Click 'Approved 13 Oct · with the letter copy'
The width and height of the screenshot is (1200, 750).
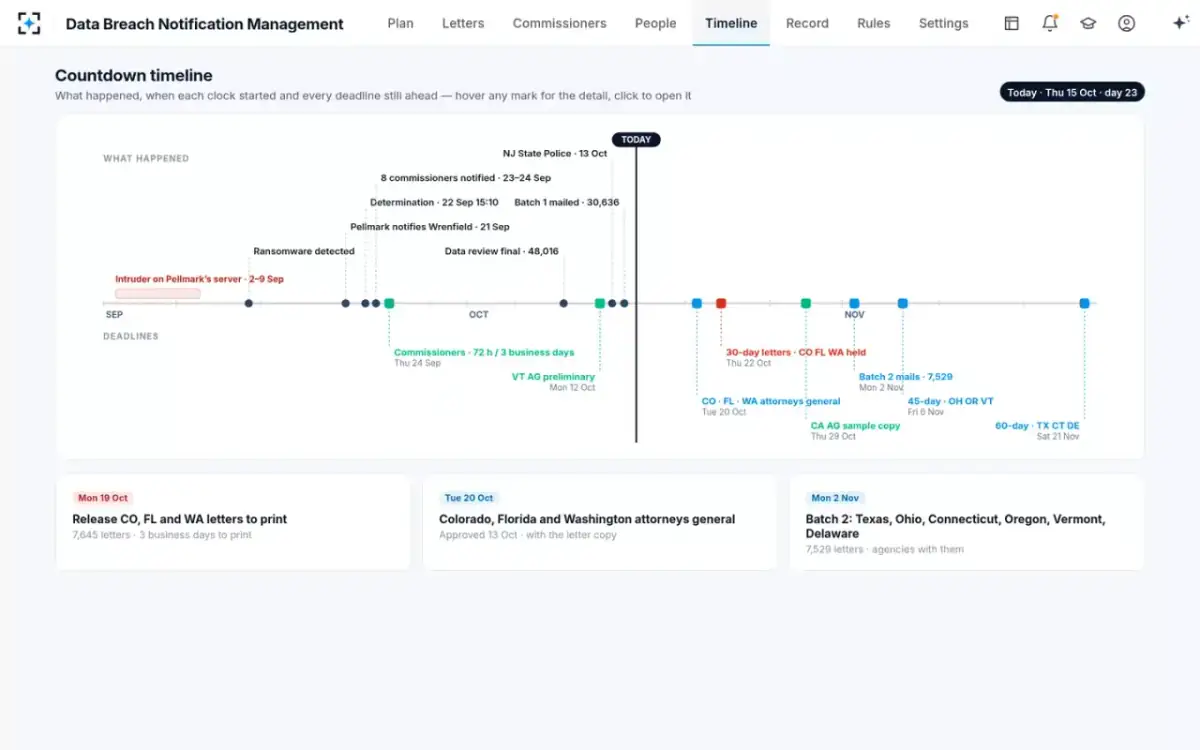(x=528, y=535)
